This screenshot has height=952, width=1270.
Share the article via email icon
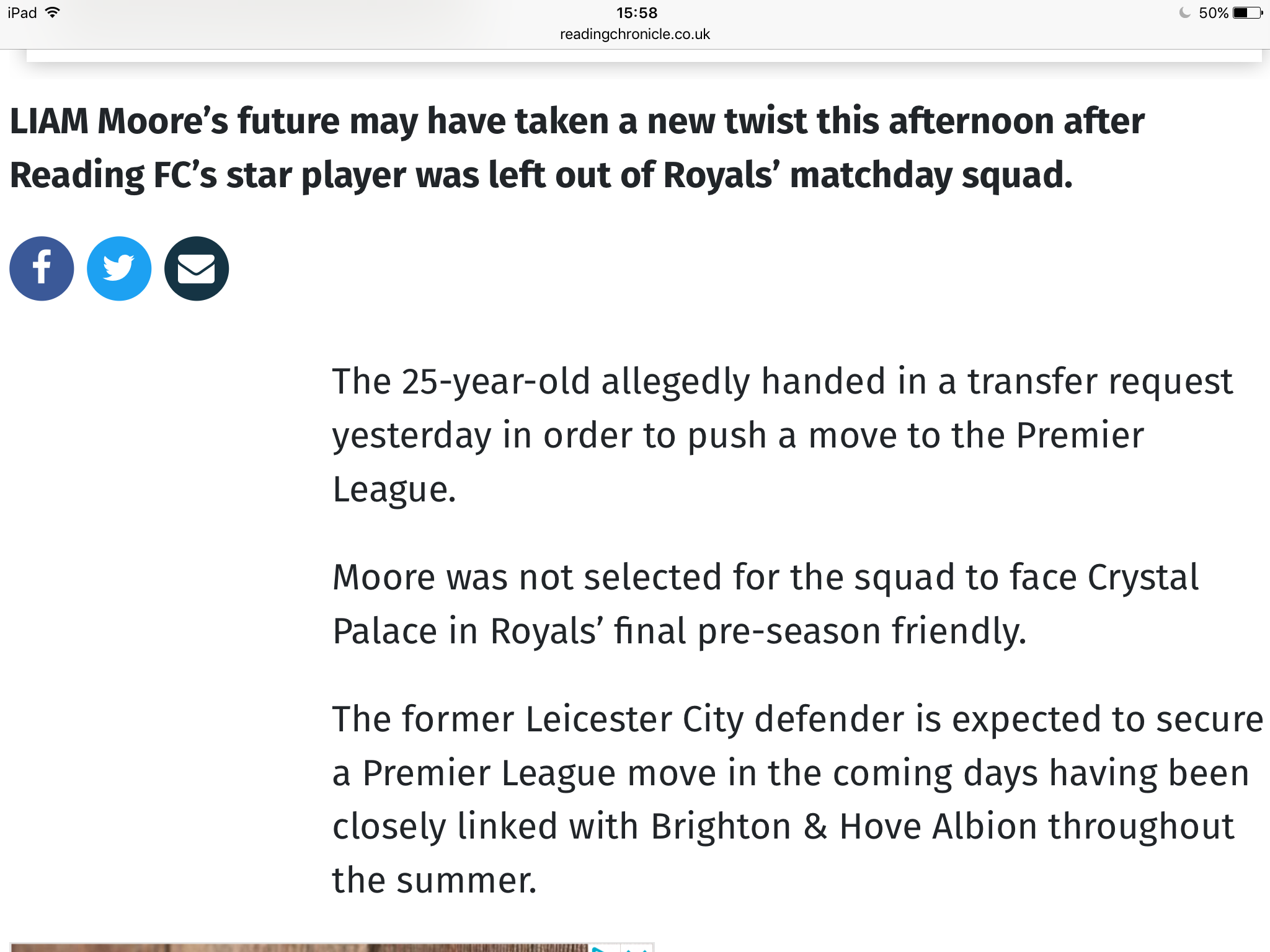(197, 268)
